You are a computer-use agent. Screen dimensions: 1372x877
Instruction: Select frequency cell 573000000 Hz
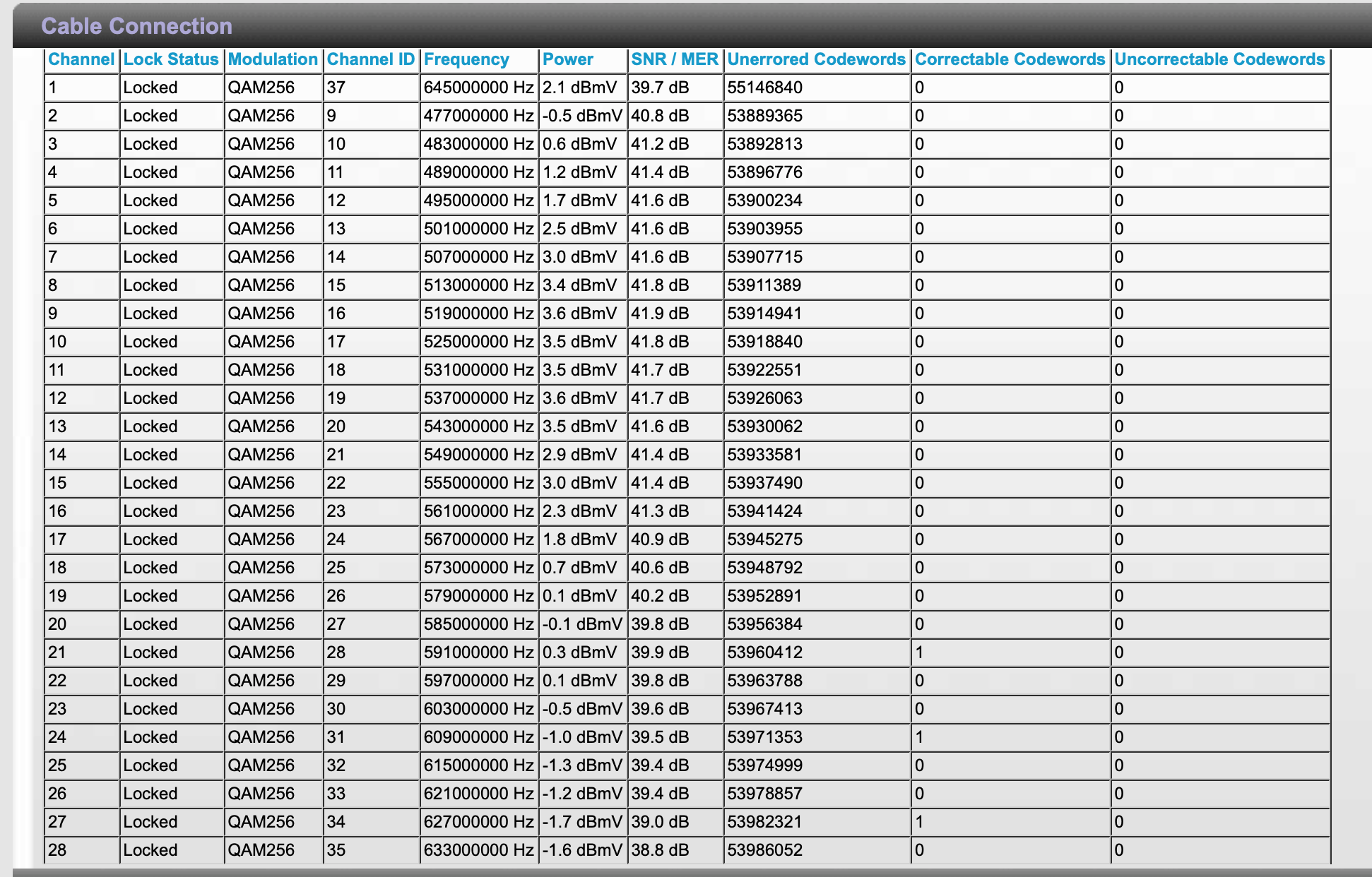click(x=478, y=568)
